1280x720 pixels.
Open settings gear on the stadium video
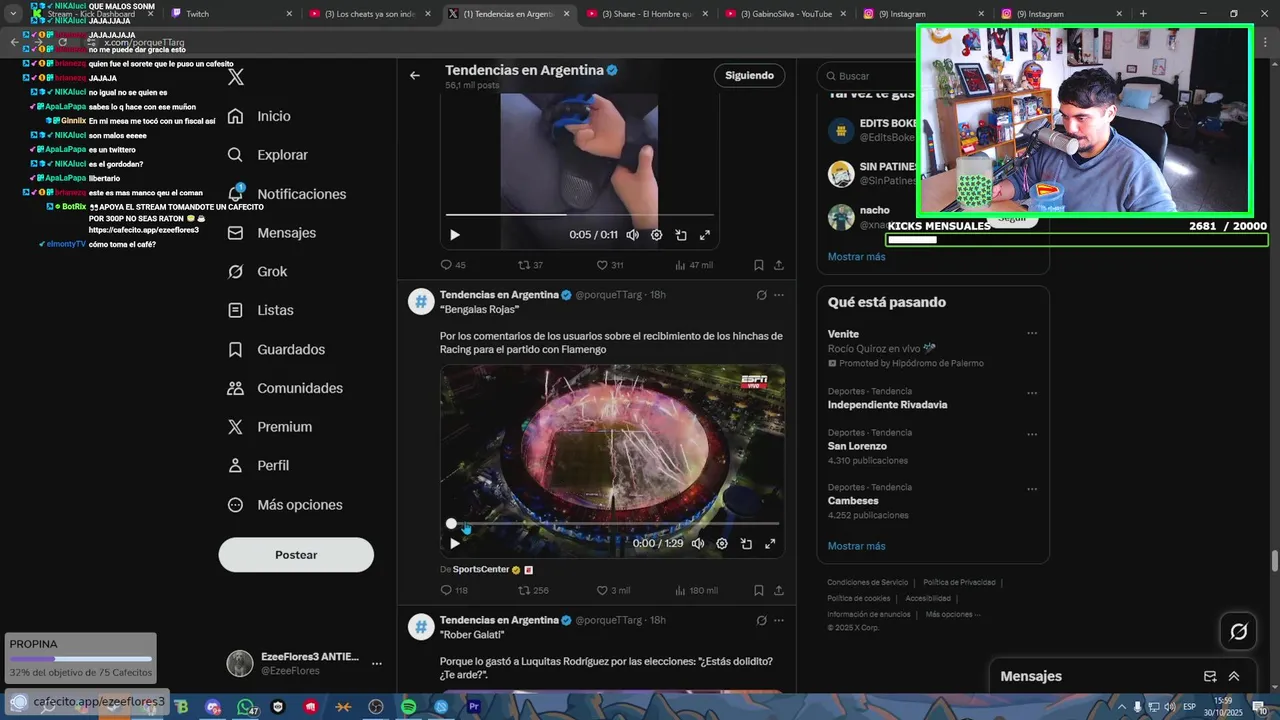click(722, 544)
